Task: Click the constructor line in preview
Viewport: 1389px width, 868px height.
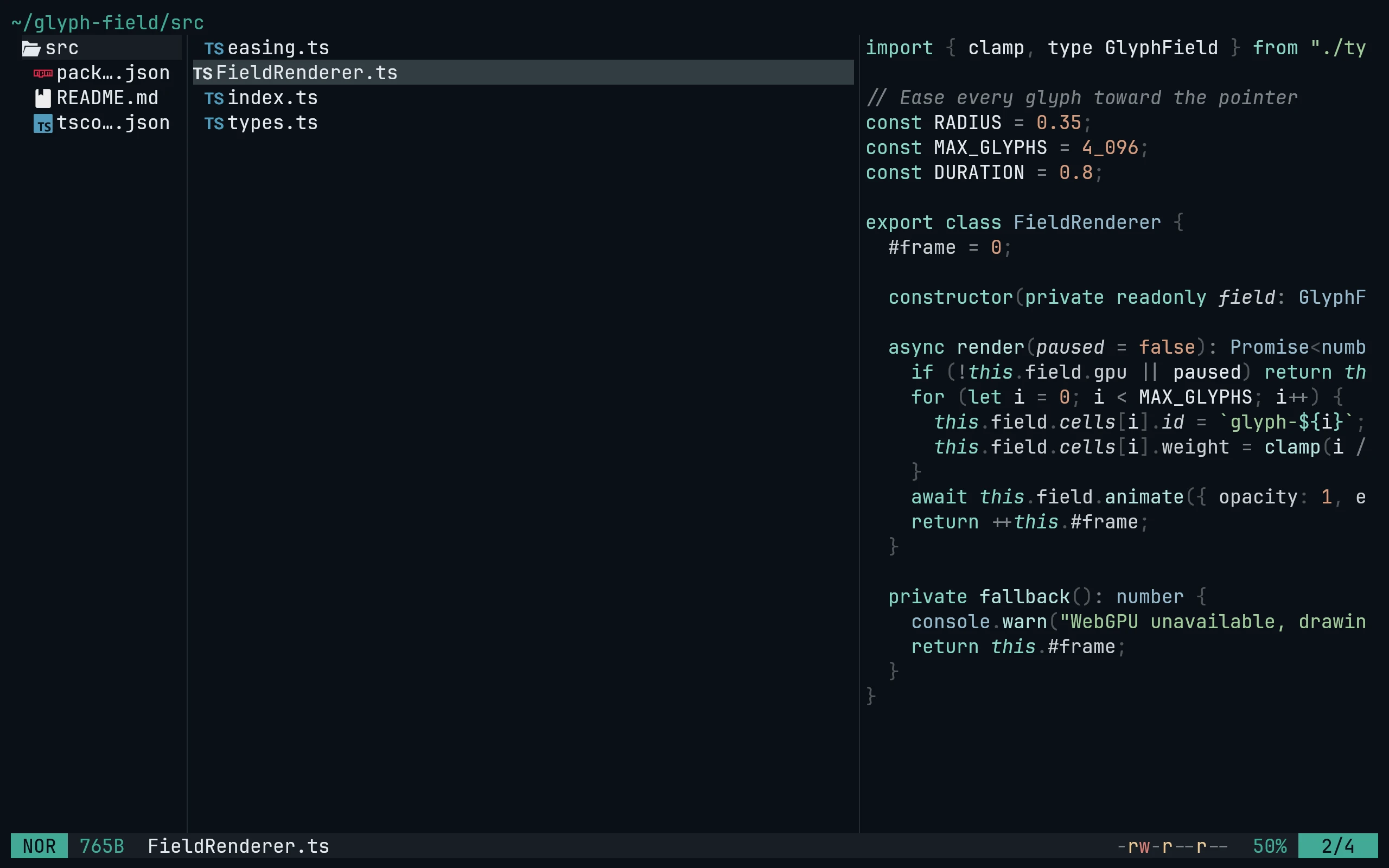Action: pos(1127,297)
